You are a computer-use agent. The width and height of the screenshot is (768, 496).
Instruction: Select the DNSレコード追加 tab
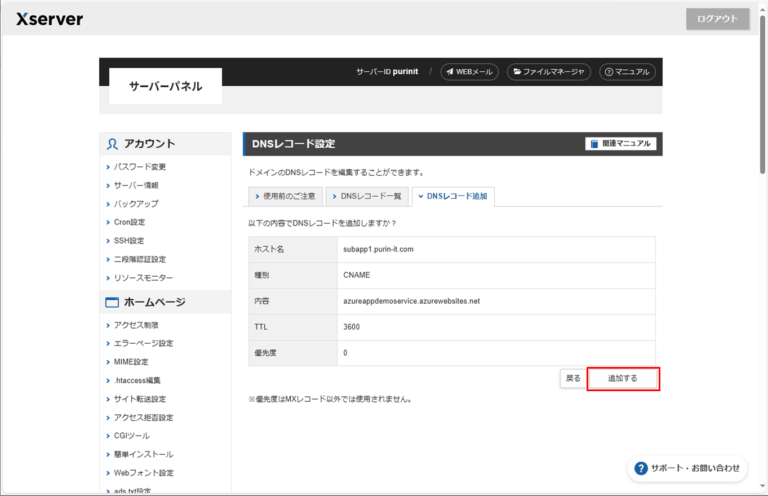[x=453, y=196]
